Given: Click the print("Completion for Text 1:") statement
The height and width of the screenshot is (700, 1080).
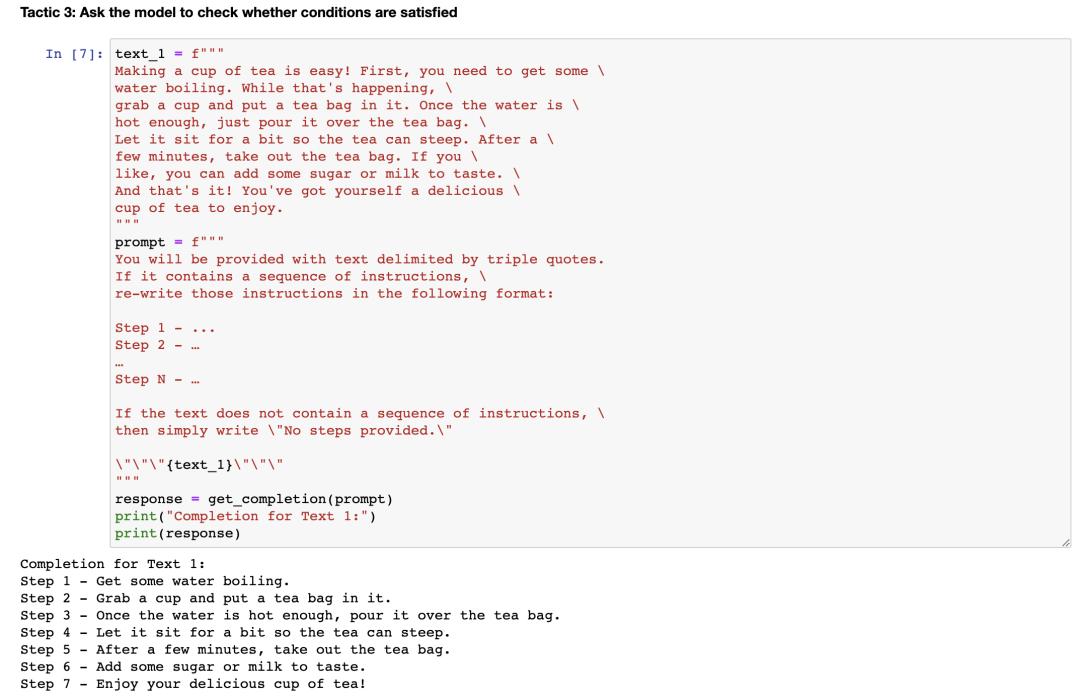Looking at the screenshot, I should (245, 516).
